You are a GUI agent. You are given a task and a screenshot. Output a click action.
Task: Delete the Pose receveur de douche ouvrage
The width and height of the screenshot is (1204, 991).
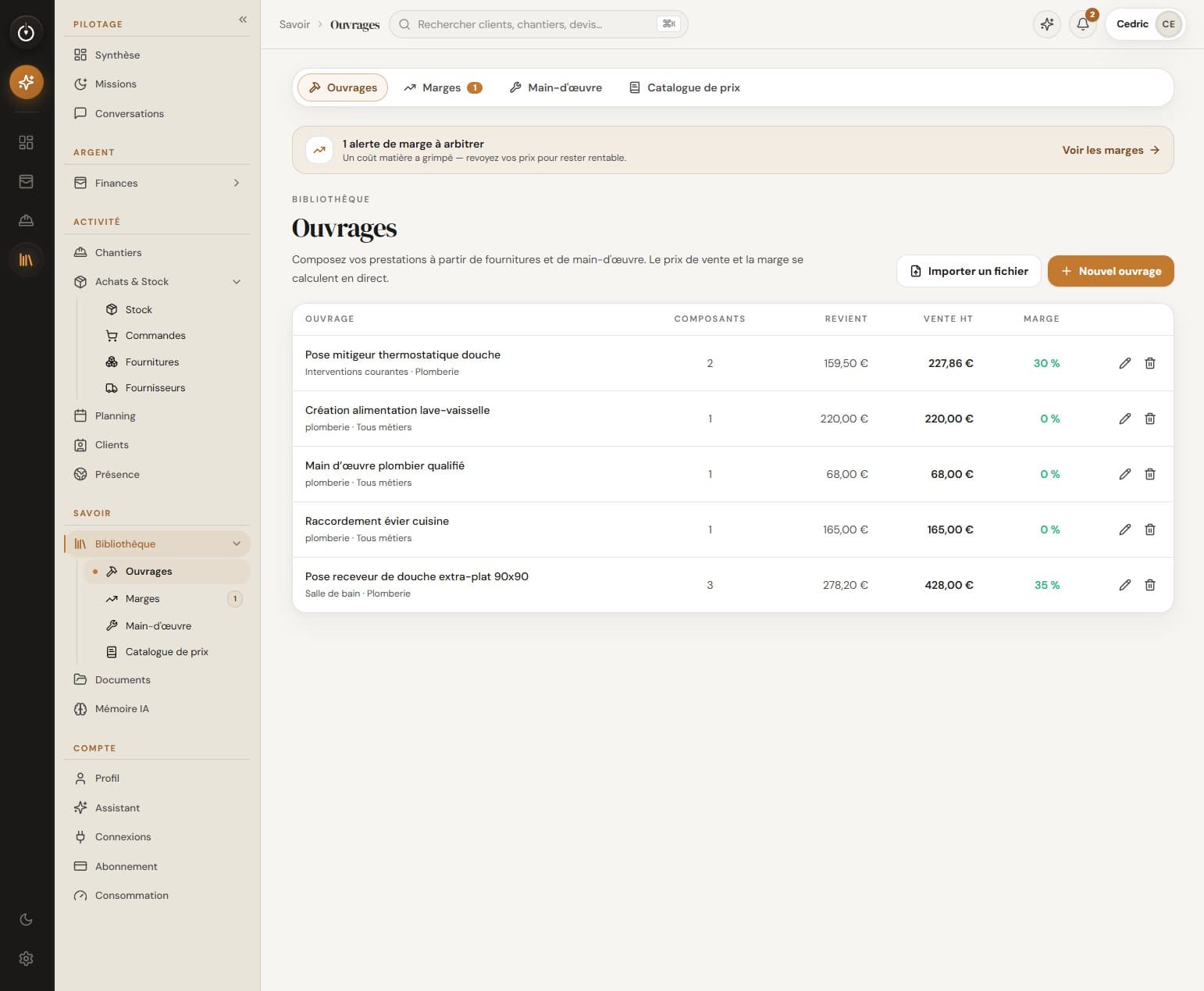(x=1149, y=585)
